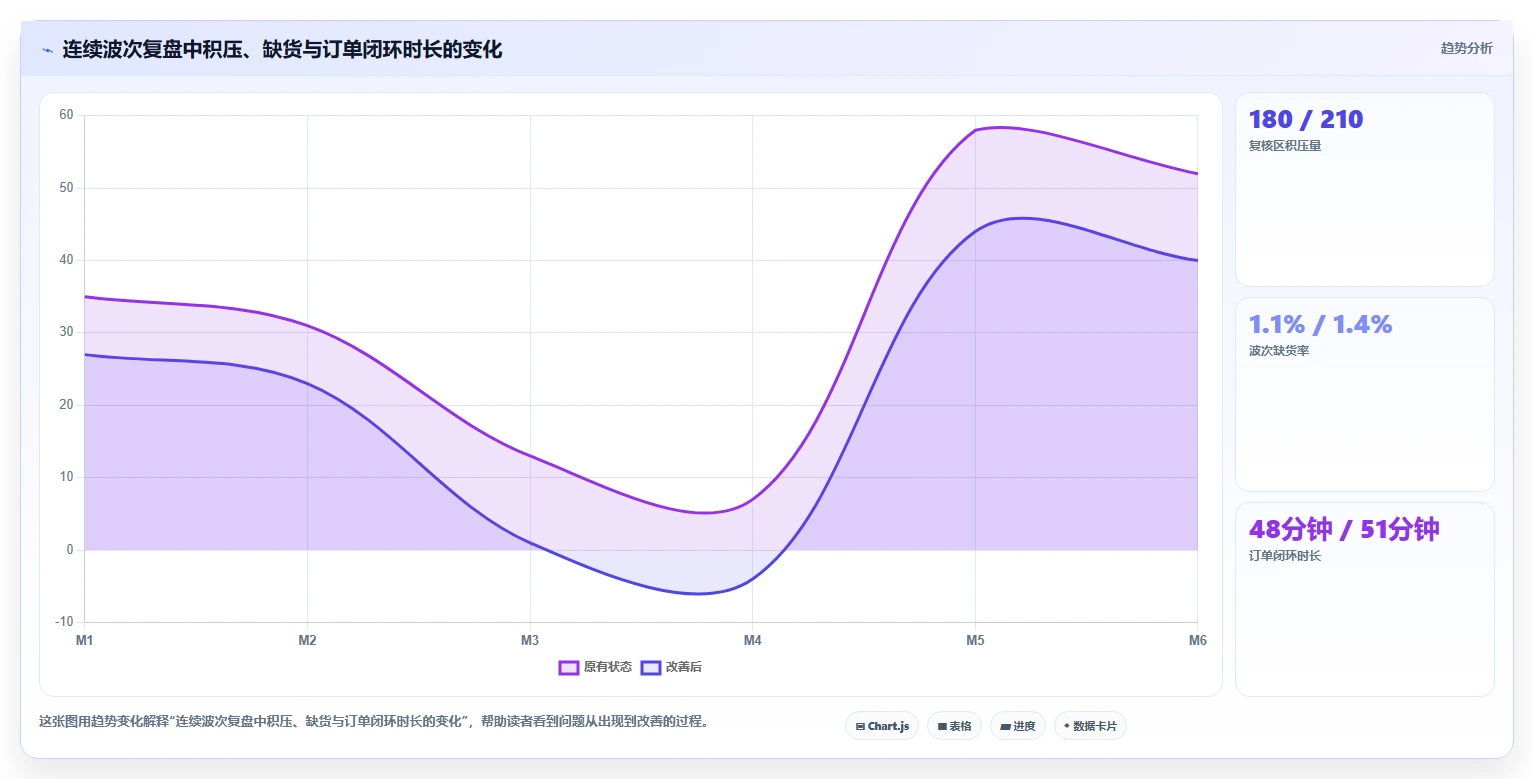Viewport: 1534px width, 779px height.
Task: Toggle the 原有状态 legend series
Action: [x=595, y=667]
